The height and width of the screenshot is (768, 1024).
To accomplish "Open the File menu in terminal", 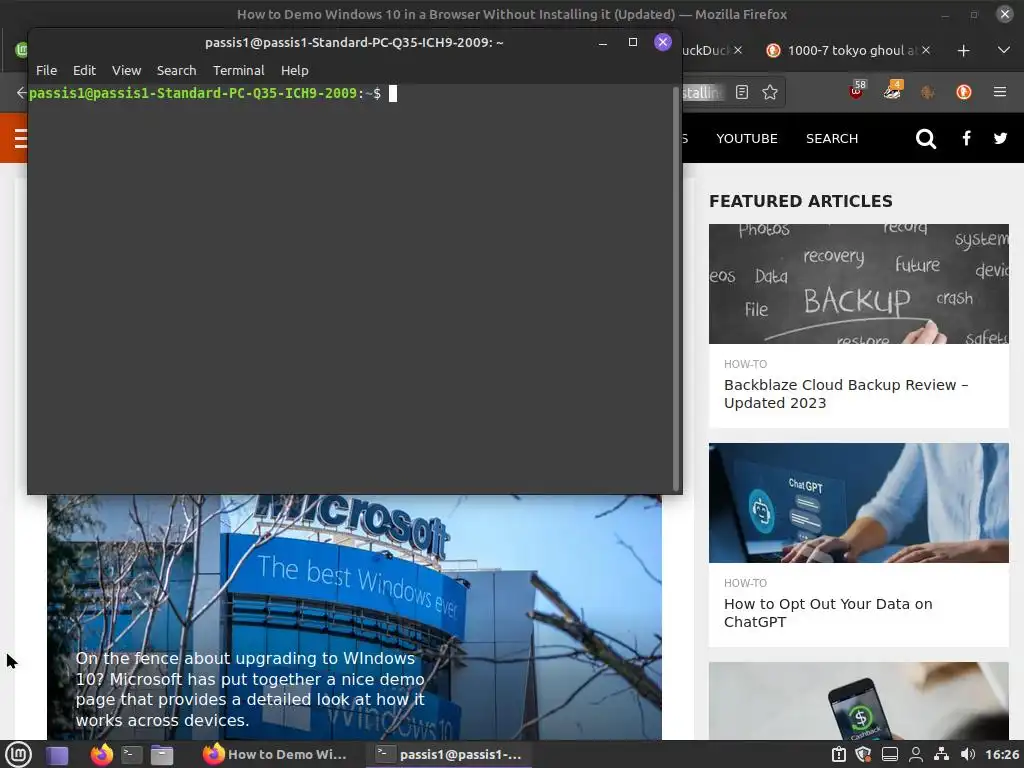I will pos(46,71).
